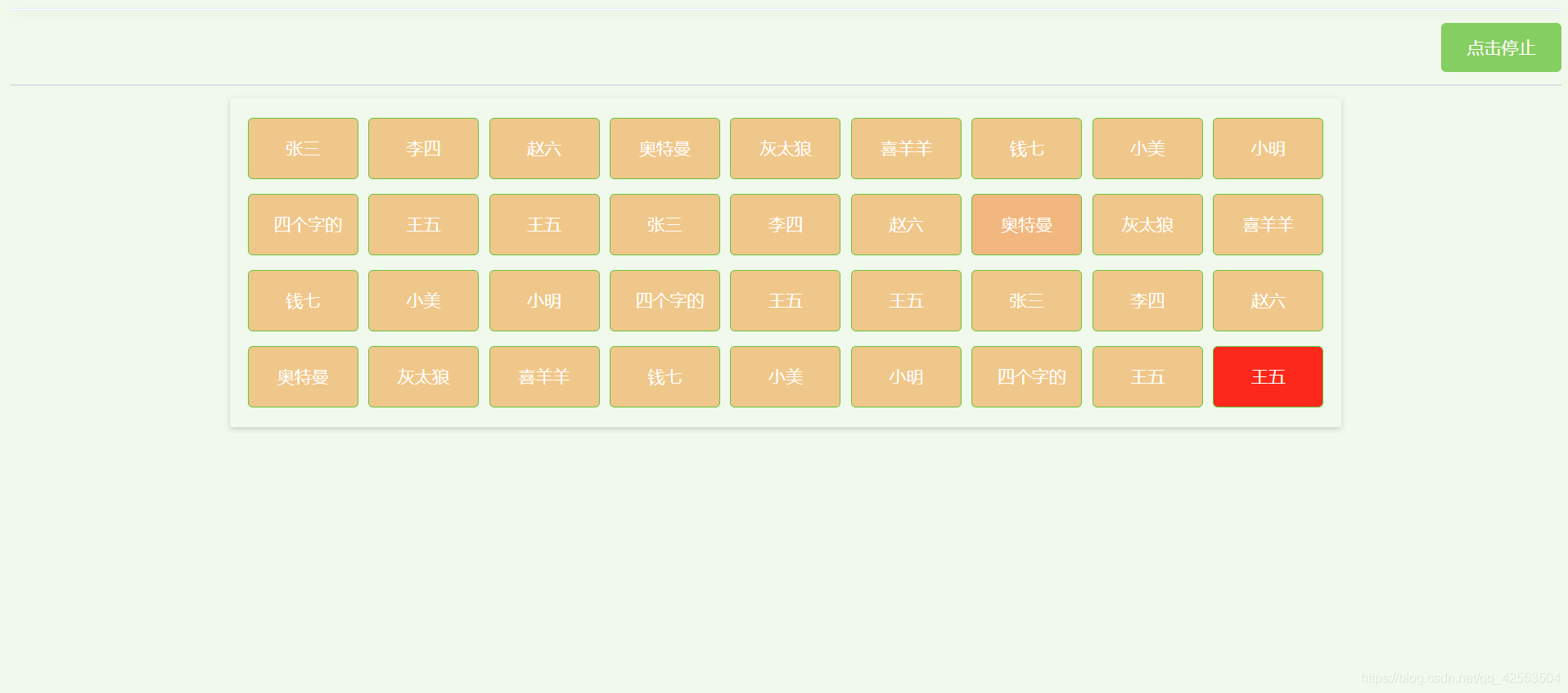Image resolution: width=1568 pixels, height=693 pixels.
Task: Click 四个字的 card in the bottom row
Action: (x=1026, y=376)
